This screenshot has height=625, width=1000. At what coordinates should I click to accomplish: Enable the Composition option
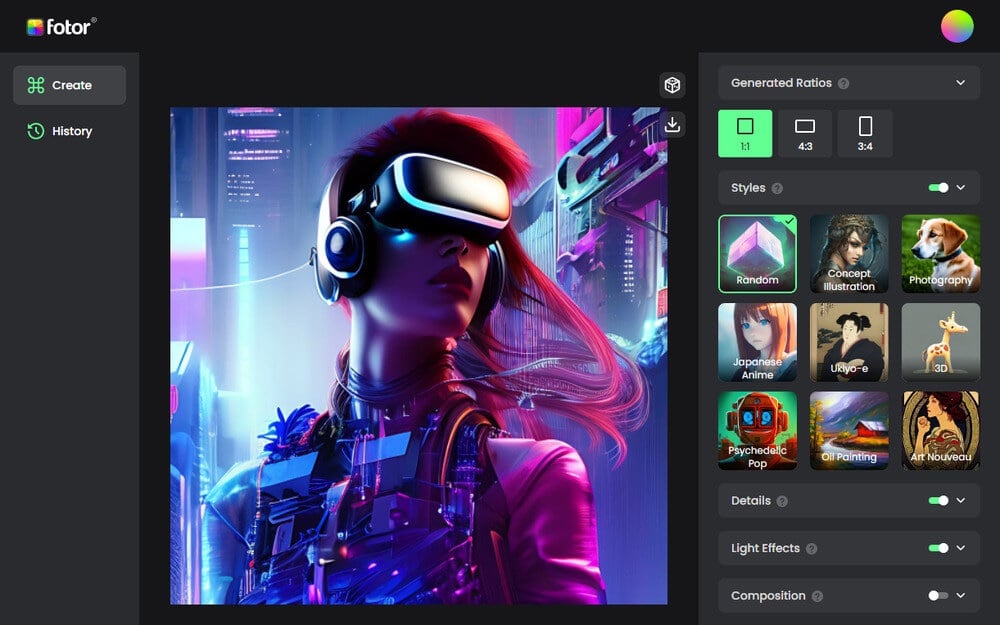939,595
